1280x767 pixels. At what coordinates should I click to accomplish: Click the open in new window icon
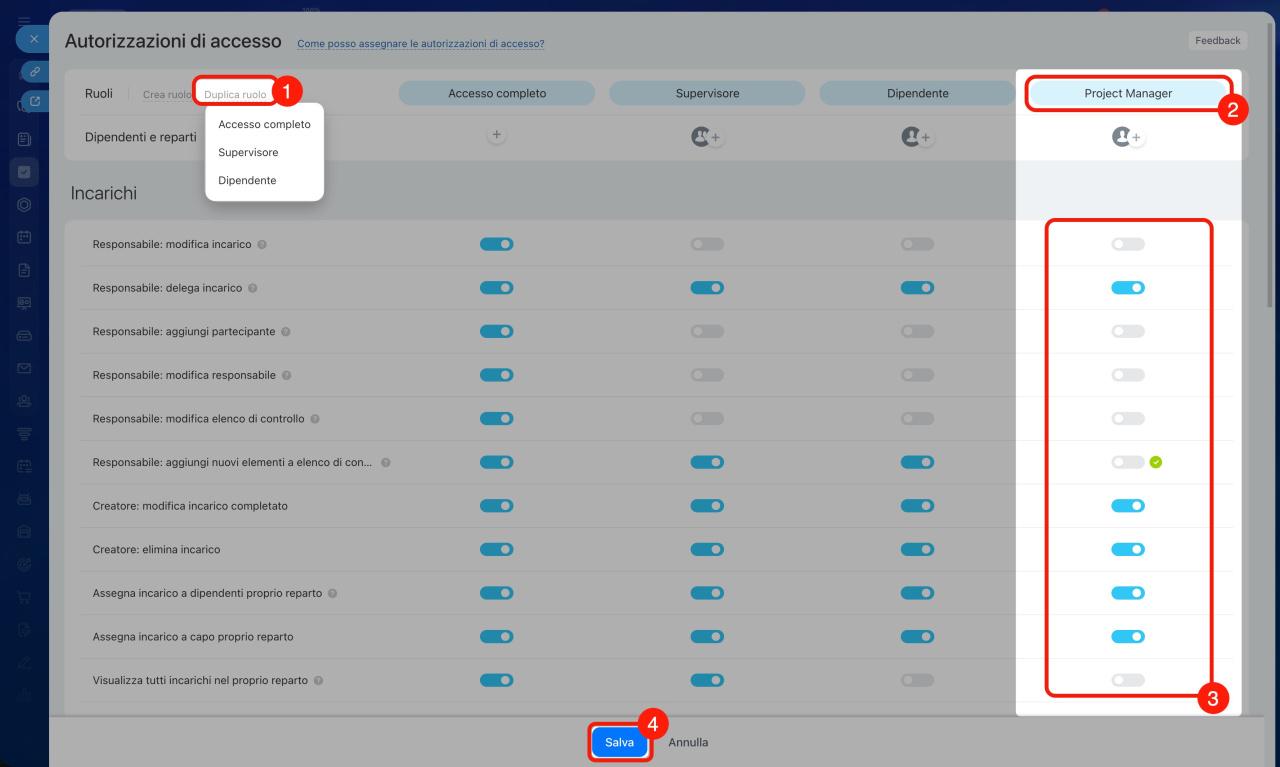[34, 101]
